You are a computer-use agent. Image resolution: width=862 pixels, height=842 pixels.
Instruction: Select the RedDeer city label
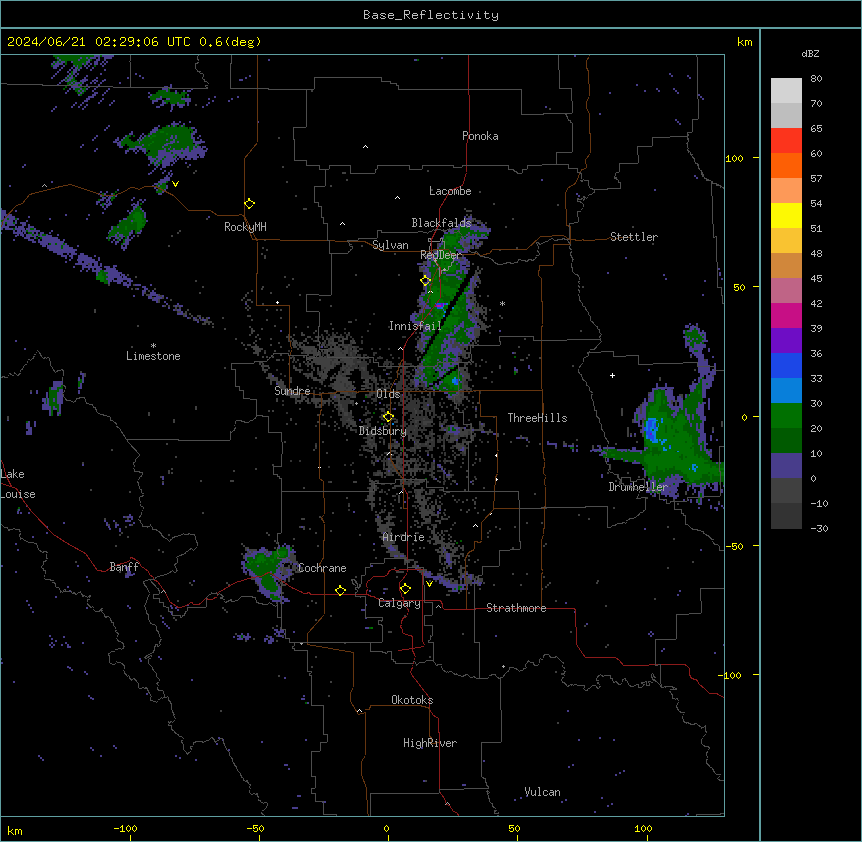coord(440,255)
